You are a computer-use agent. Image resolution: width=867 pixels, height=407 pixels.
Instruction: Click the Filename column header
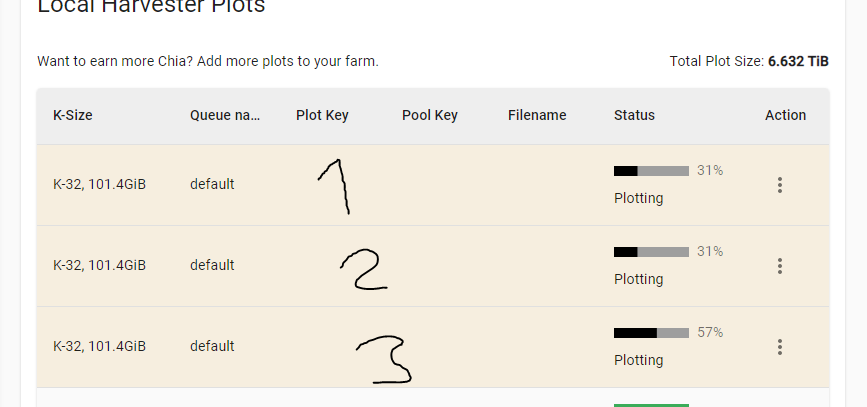coord(537,115)
